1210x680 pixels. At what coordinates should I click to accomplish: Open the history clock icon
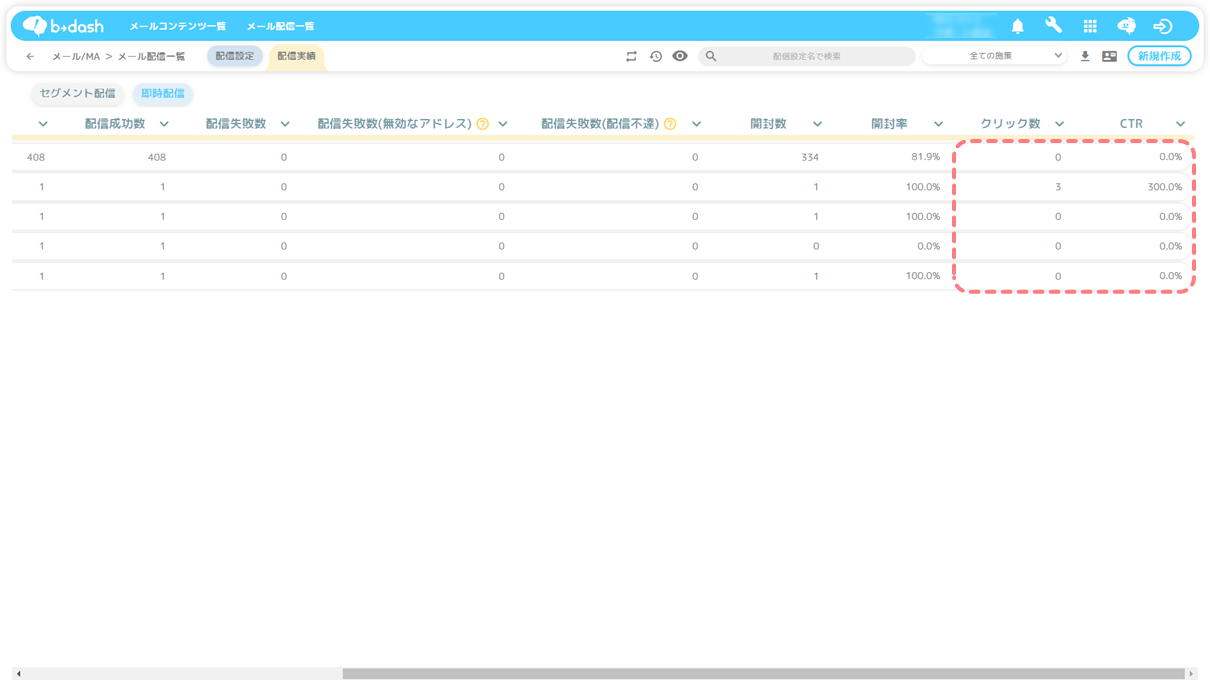coord(656,57)
